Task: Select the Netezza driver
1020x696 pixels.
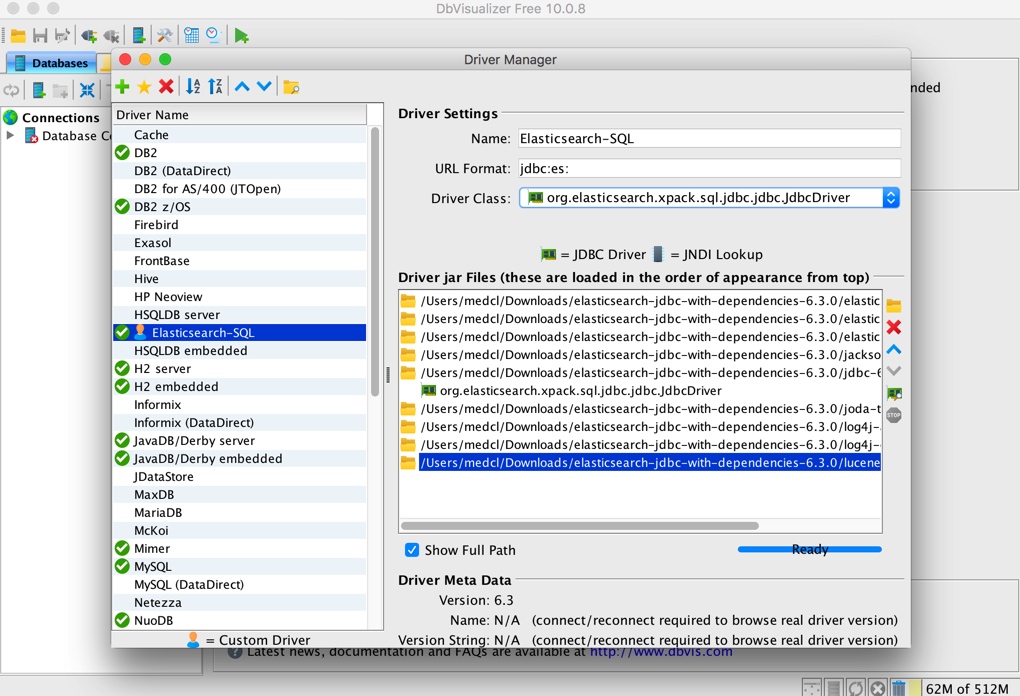Action: click(239, 602)
